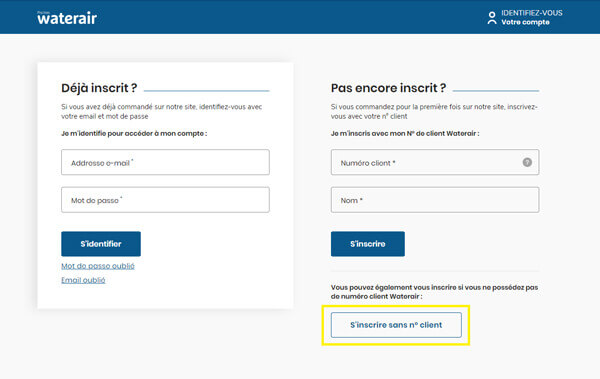Click the user account icon
The height and width of the screenshot is (379, 600).
pos(492,18)
